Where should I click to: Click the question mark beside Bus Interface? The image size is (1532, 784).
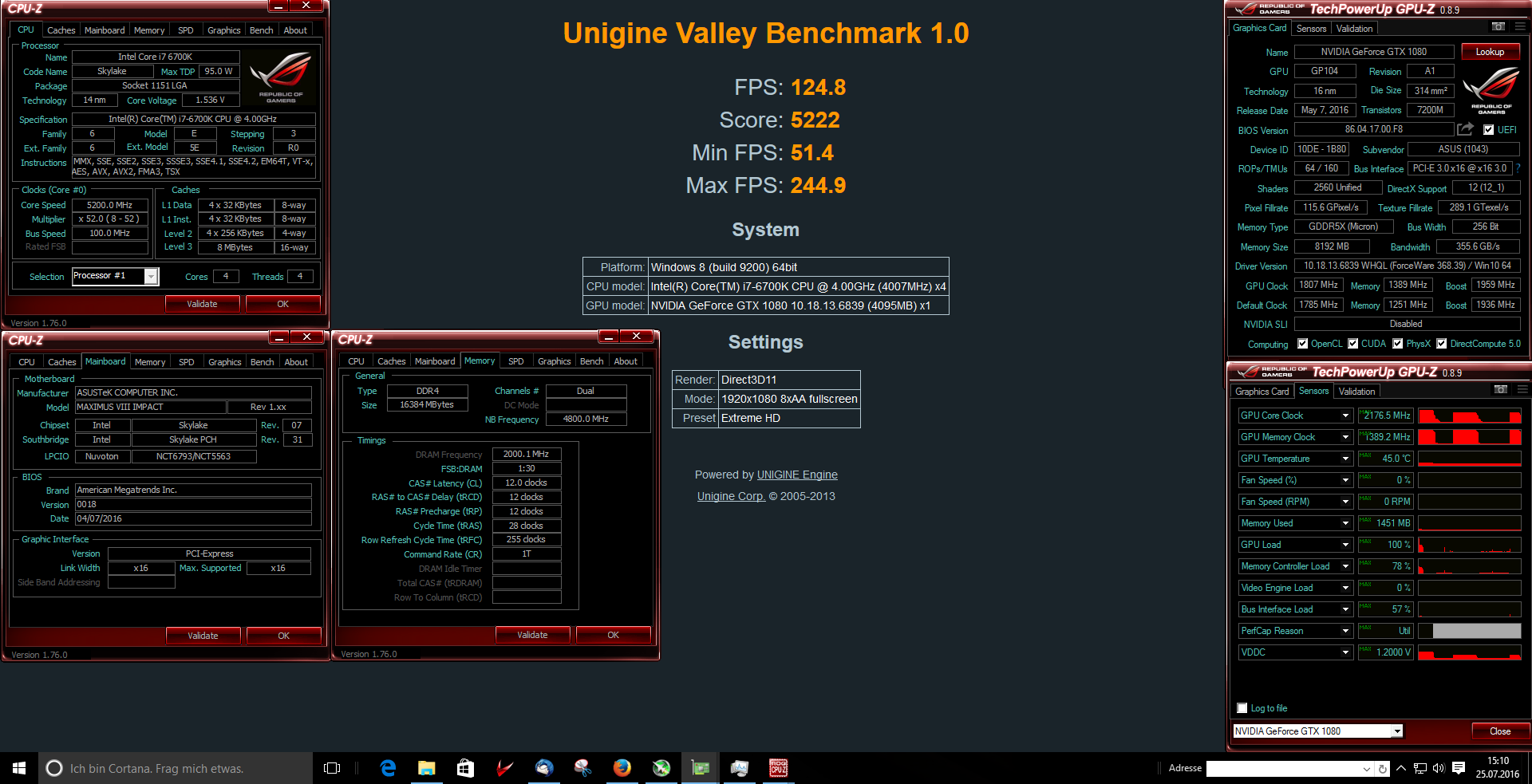[1518, 168]
